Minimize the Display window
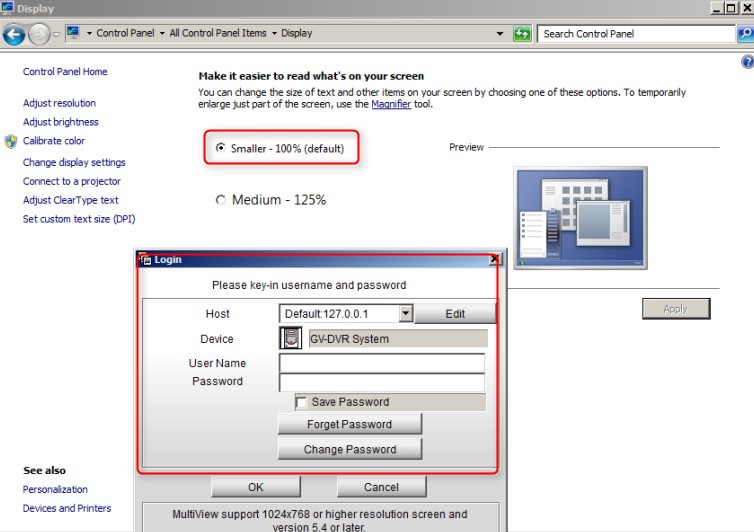The image size is (754, 532). pyautogui.click(x=717, y=7)
